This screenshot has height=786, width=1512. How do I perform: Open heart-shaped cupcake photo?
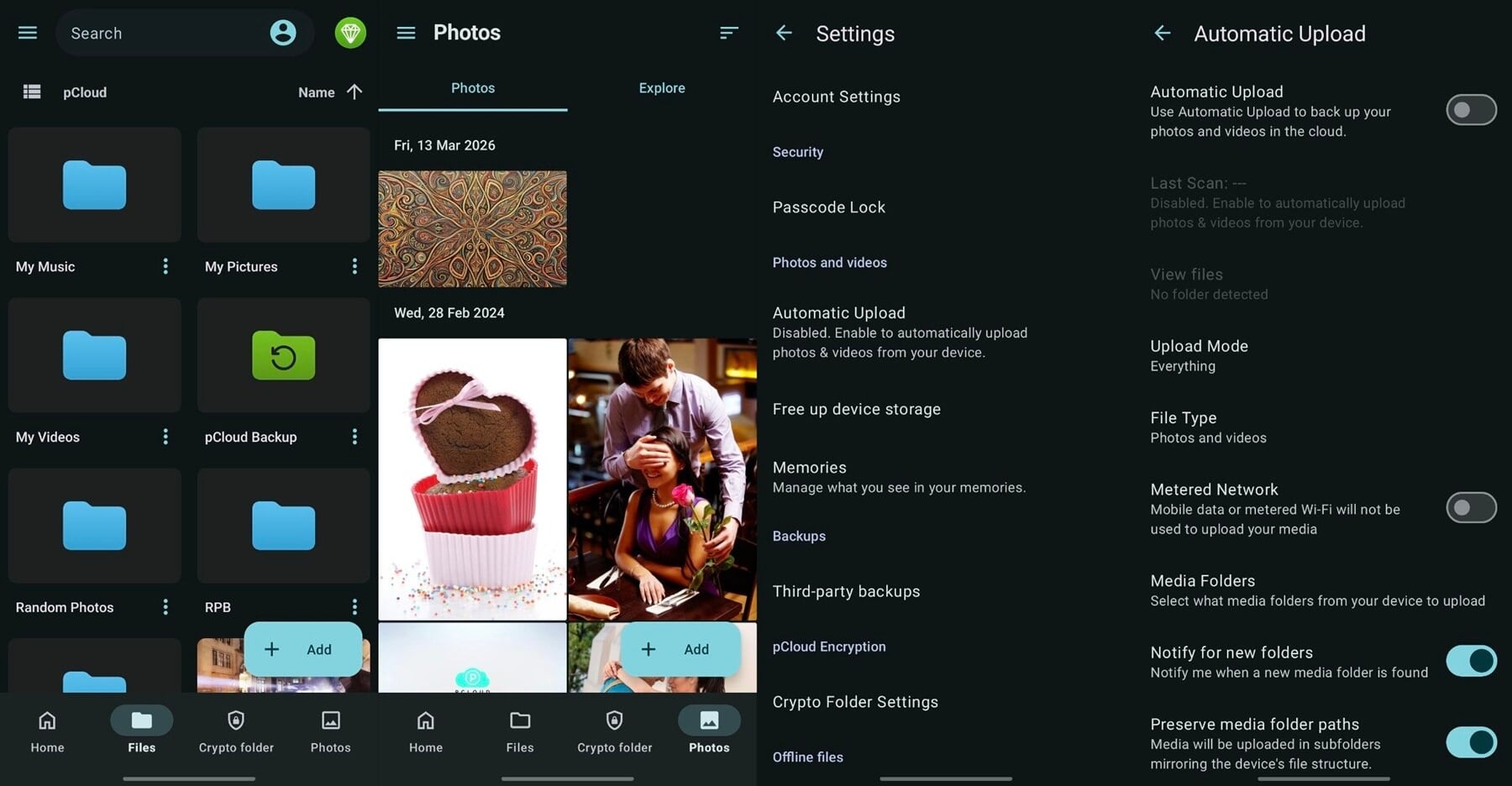472,479
